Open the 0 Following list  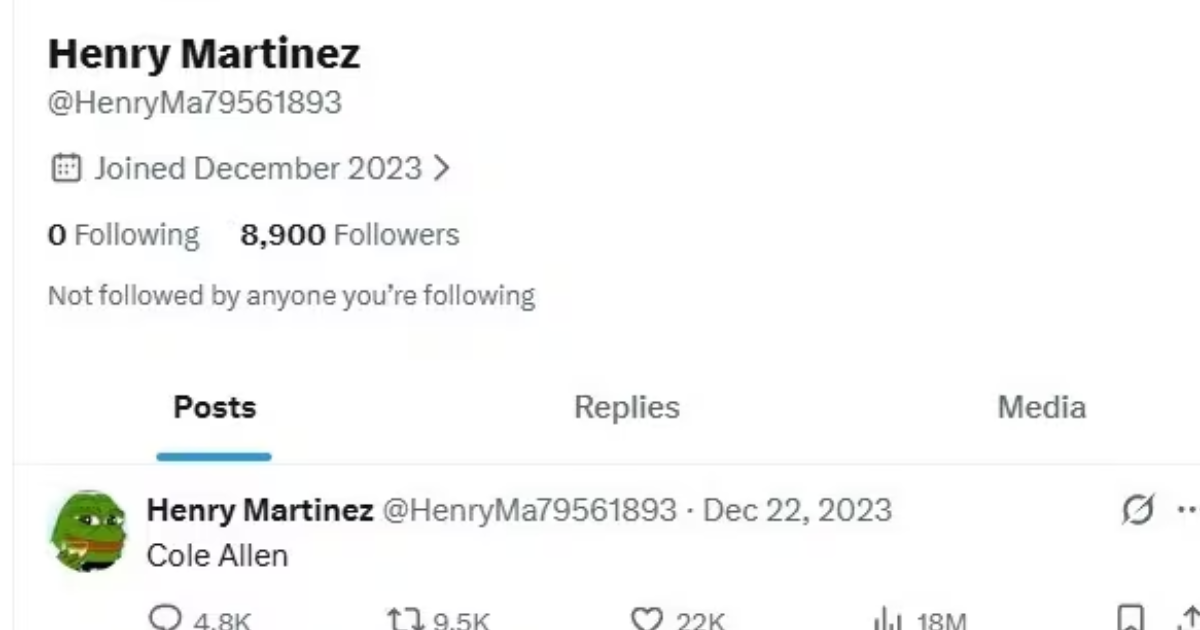pos(123,235)
